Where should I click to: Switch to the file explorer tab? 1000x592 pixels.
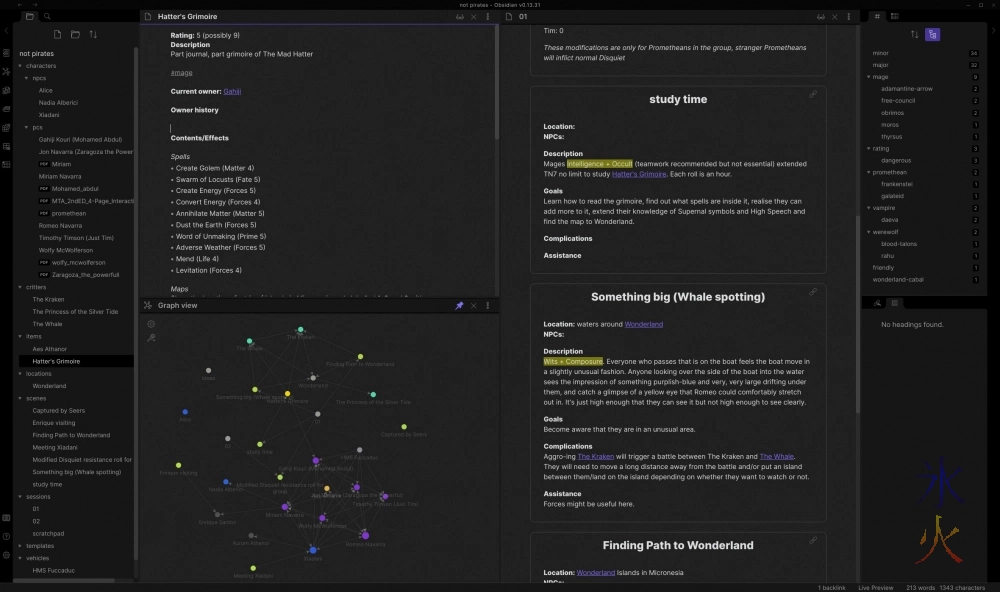(x=29, y=17)
